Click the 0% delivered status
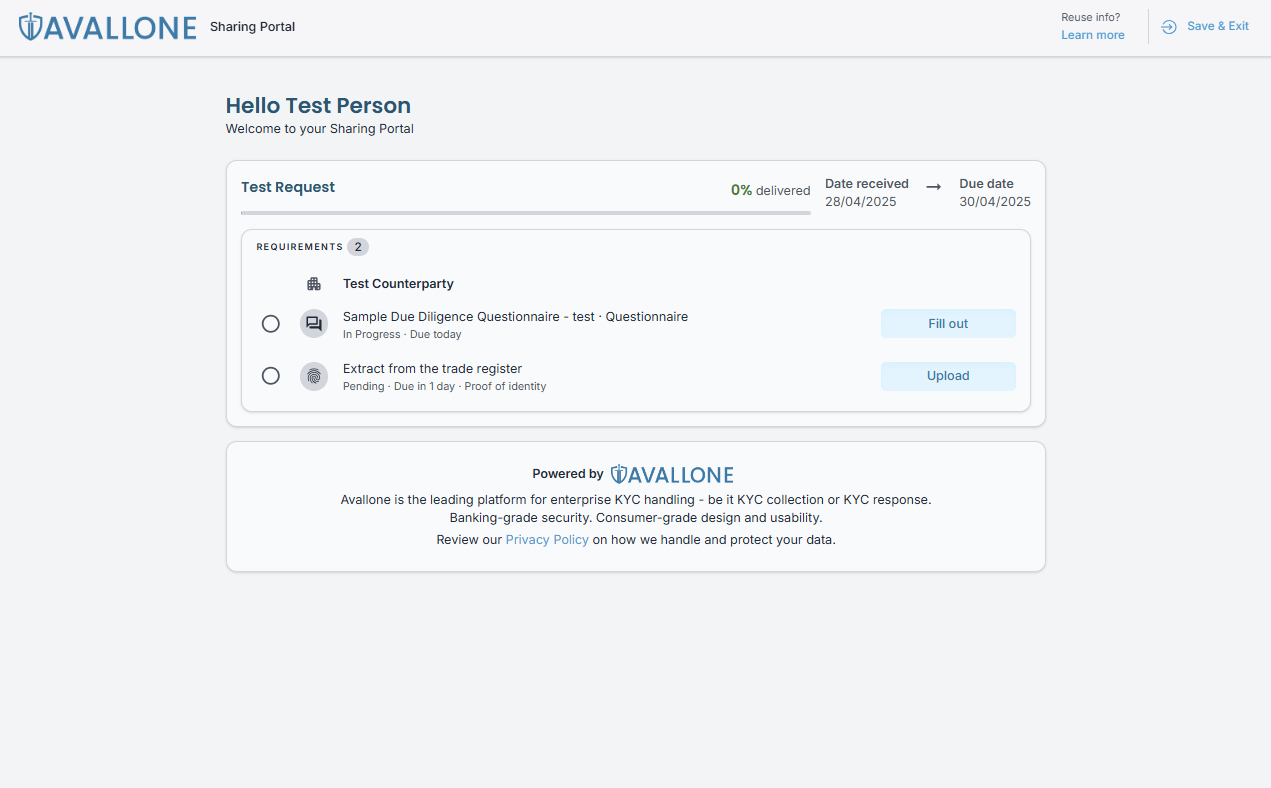The width and height of the screenshot is (1271, 788). (770, 190)
